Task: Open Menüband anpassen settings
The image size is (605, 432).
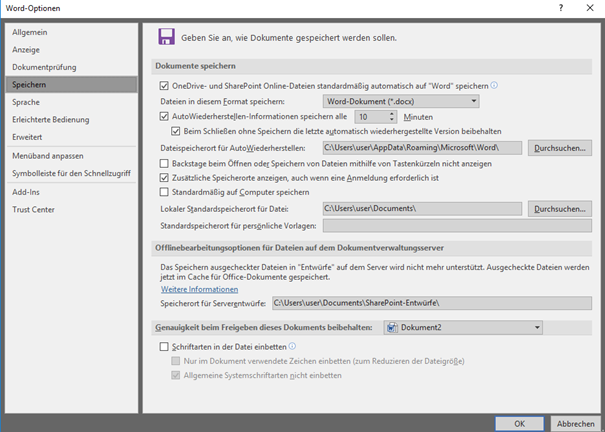Action: [x=48, y=156]
